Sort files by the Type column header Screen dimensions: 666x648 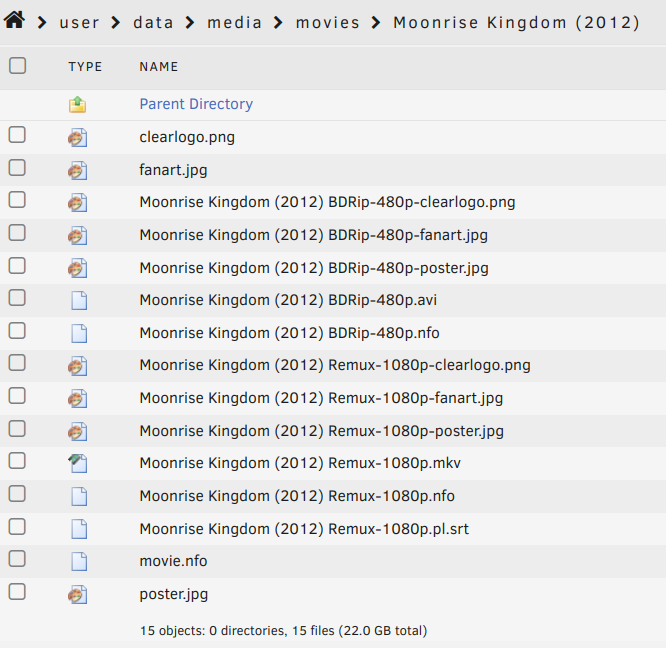click(x=85, y=67)
